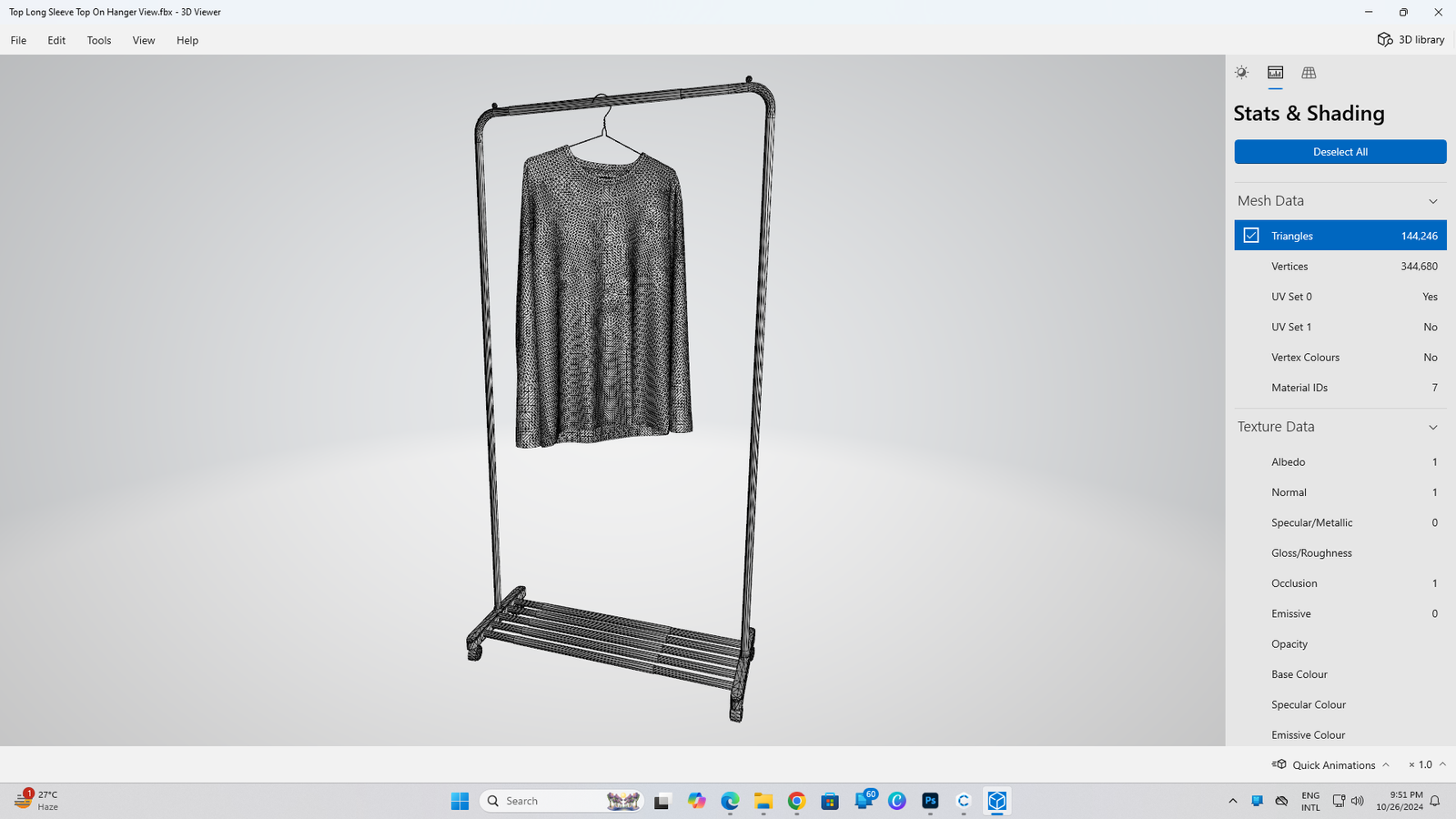Open Photoshop from the taskbar
This screenshot has width=1456, height=819.
(930, 801)
